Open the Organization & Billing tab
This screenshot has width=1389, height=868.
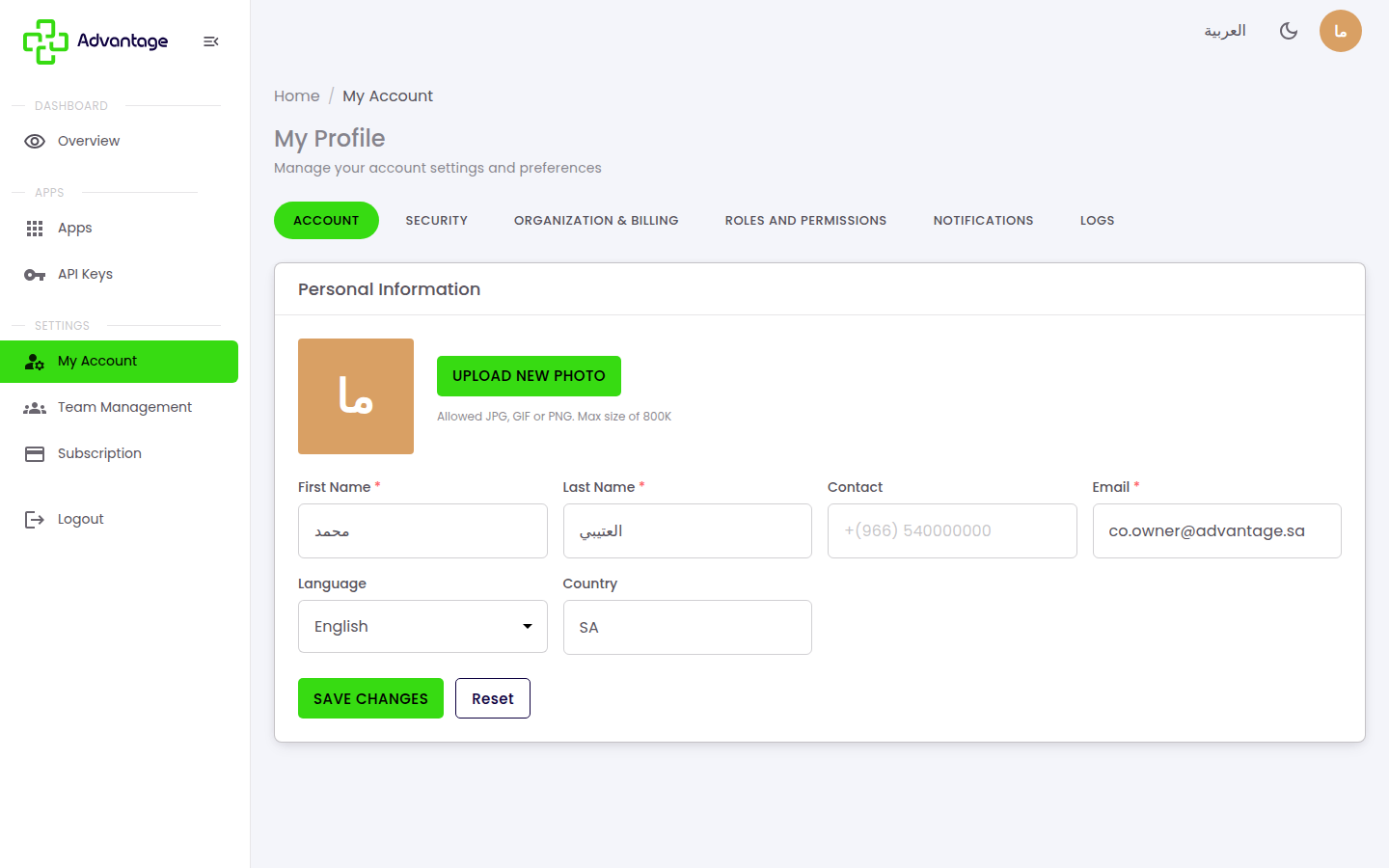[x=596, y=220]
